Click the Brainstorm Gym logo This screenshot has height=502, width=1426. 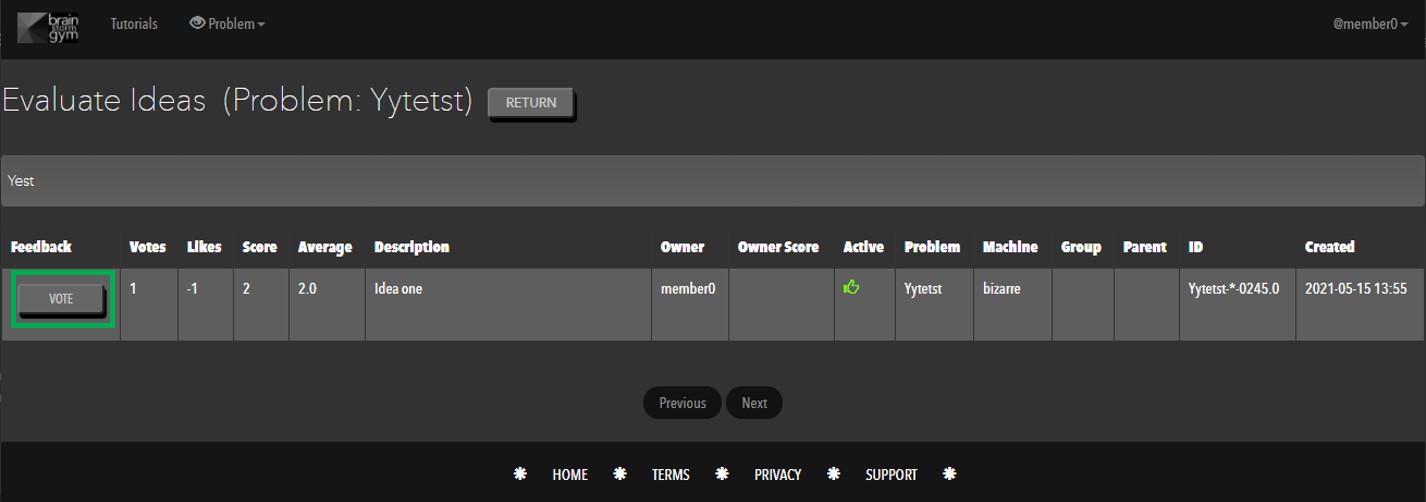pyautogui.click(x=49, y=26)
